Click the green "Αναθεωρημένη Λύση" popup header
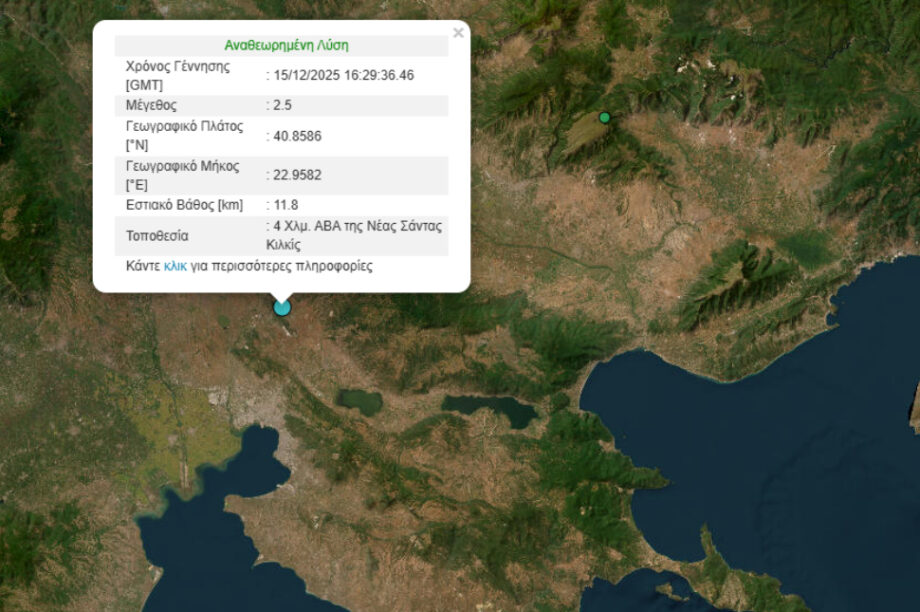This screenshot has height=612, width=920. point(286,46)
